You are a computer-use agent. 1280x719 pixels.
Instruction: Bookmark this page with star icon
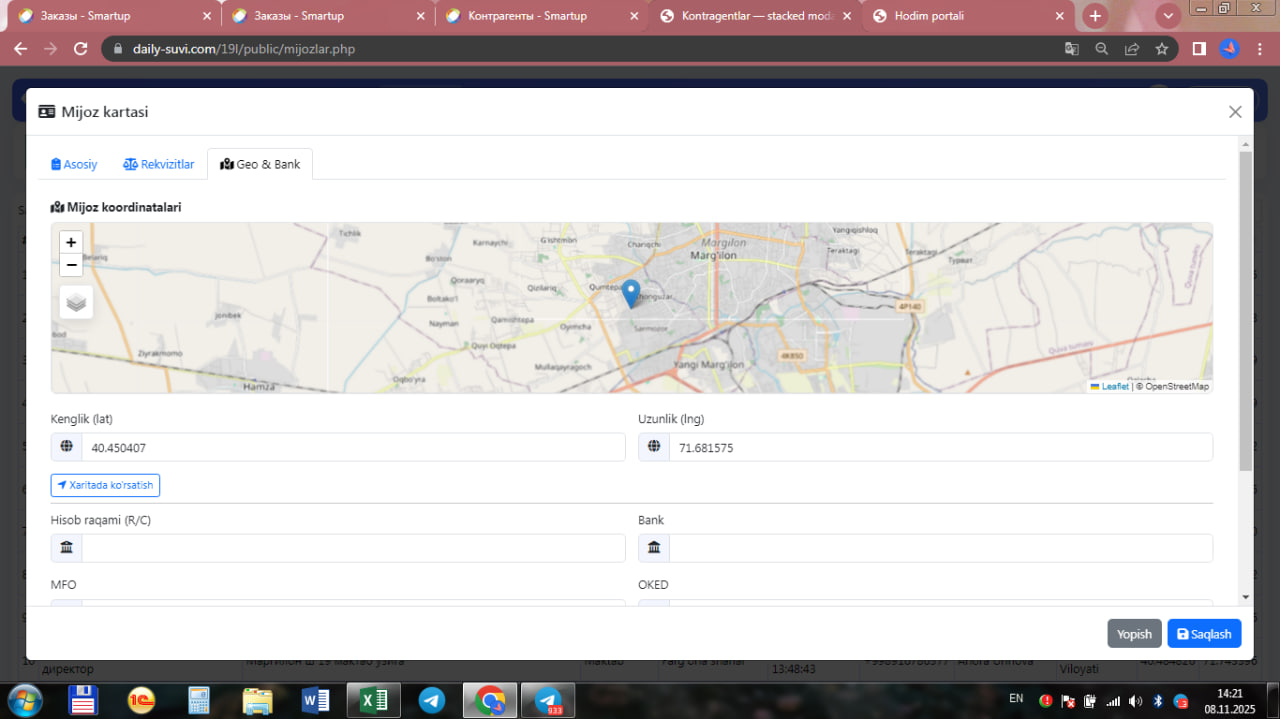tap(1162, 49)
